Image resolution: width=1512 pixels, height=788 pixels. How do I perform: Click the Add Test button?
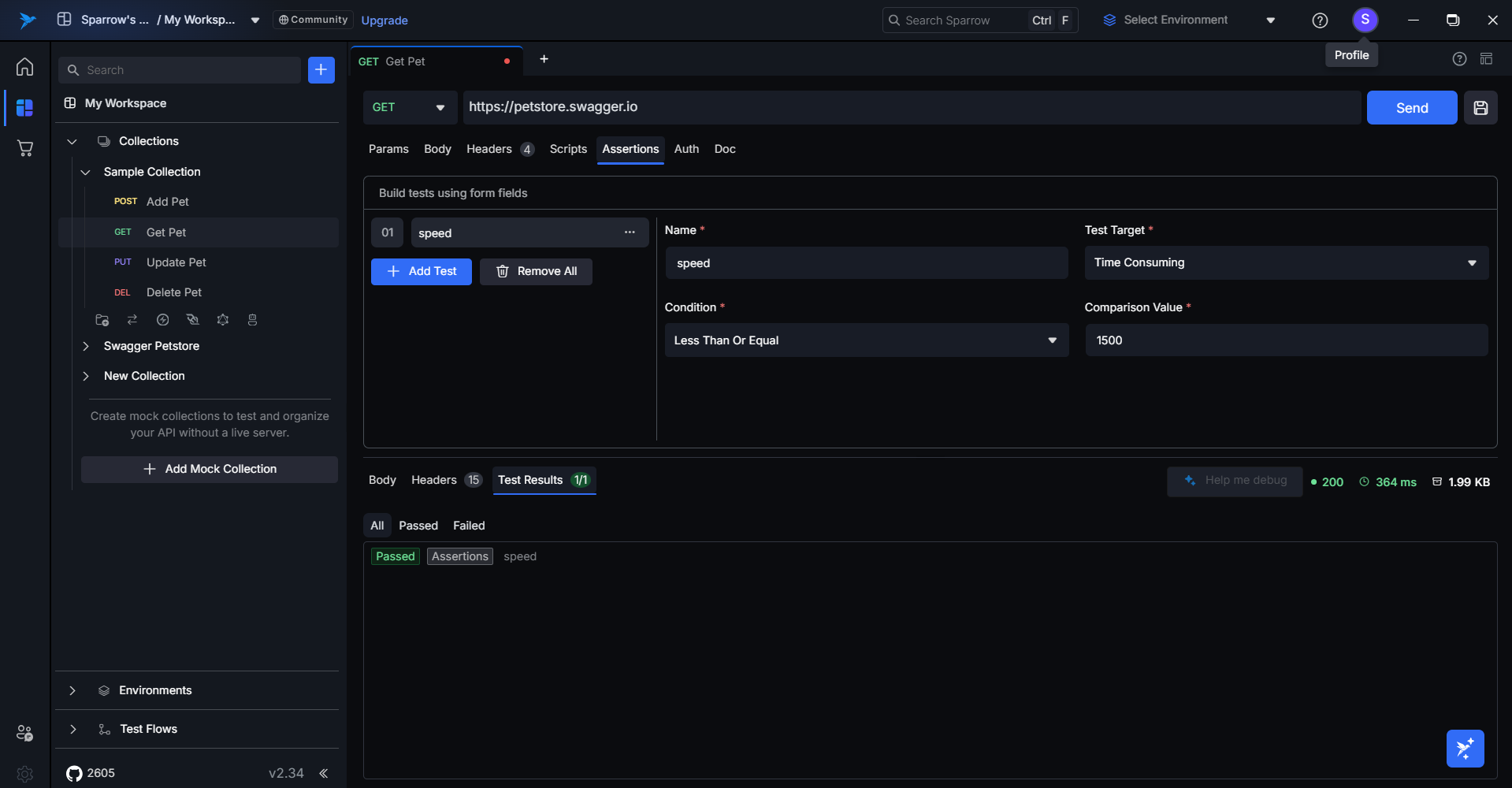coord(422,272)
